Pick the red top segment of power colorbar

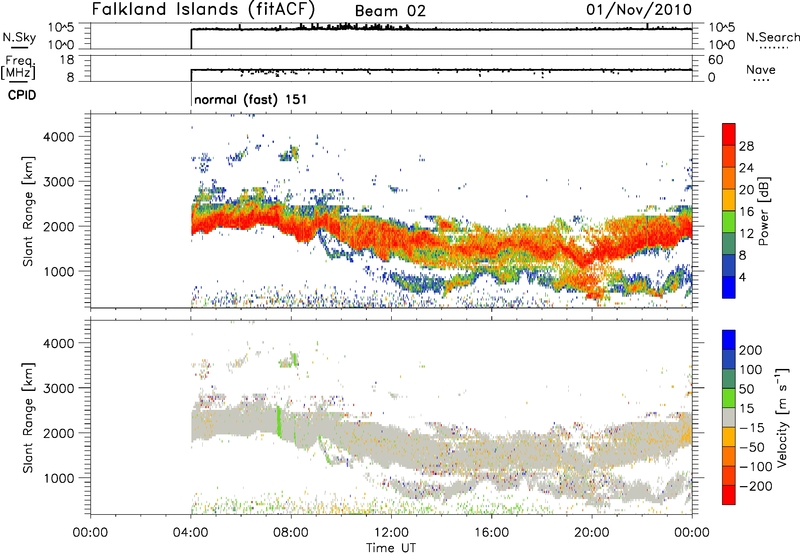tap(729, 135)
